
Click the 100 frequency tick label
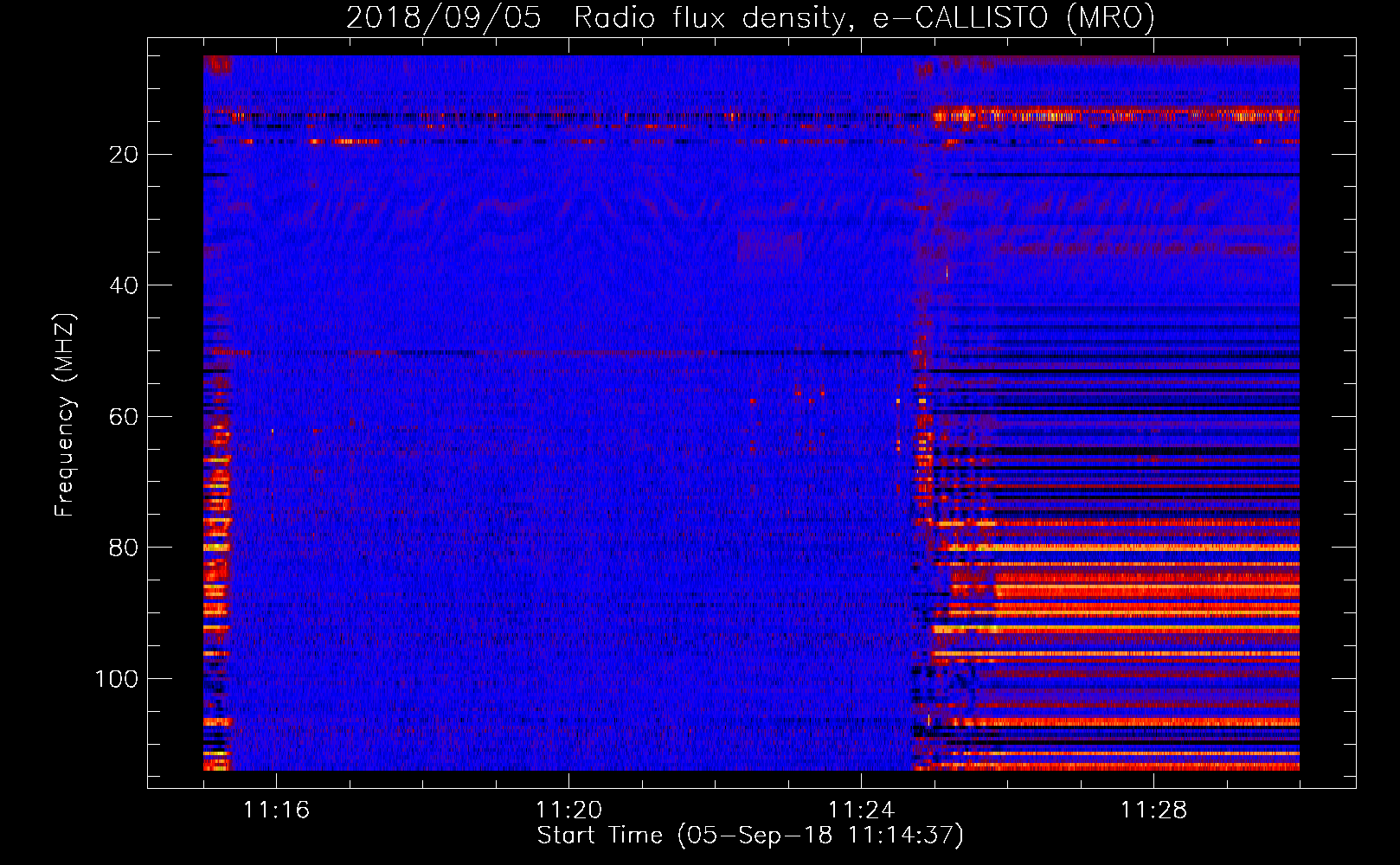[x=117, y=679]
